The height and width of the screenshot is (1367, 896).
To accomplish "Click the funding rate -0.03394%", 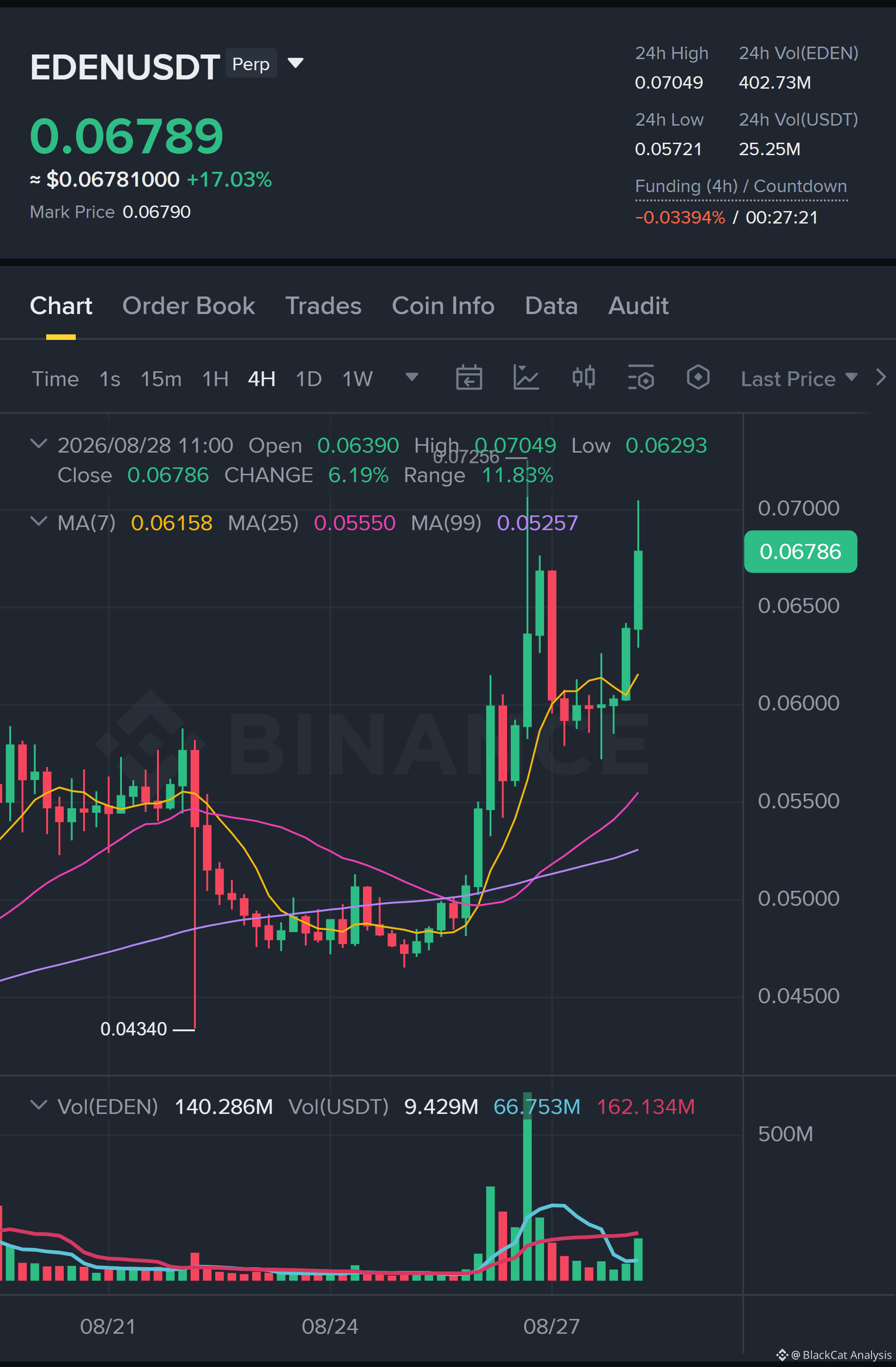I will 680,218.
